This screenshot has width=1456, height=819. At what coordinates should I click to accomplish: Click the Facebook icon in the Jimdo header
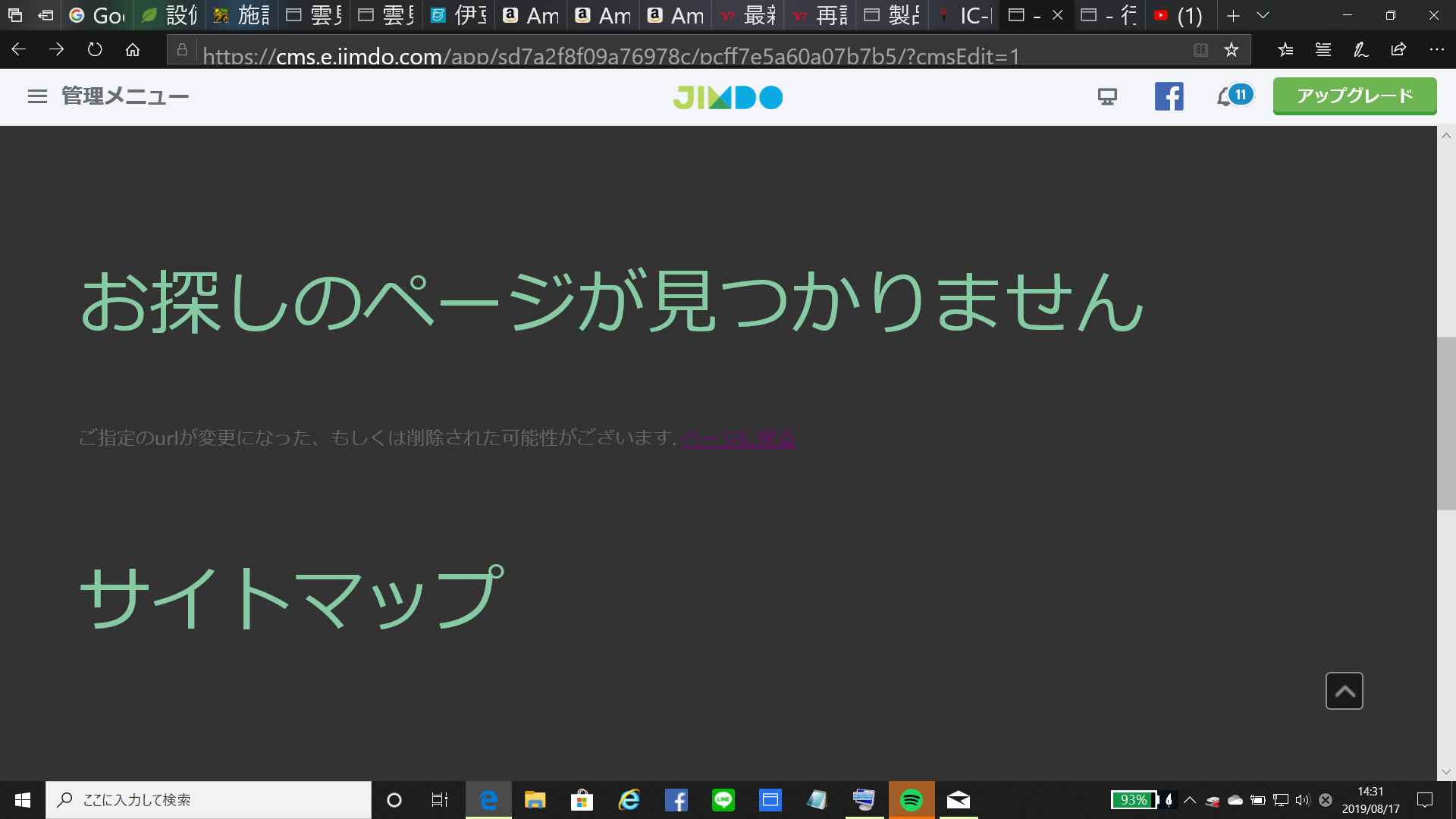[x=1169, y=96]
